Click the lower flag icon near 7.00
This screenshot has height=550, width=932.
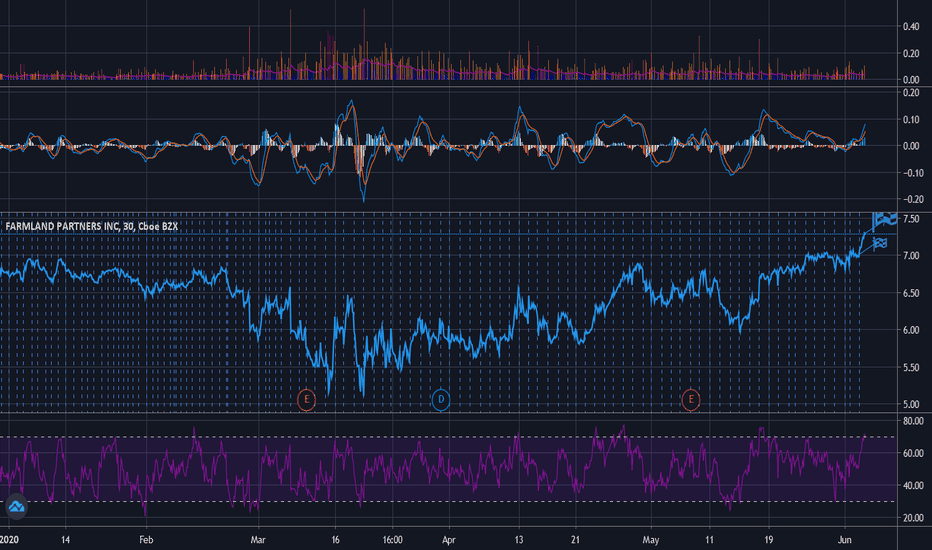point(880,243)
